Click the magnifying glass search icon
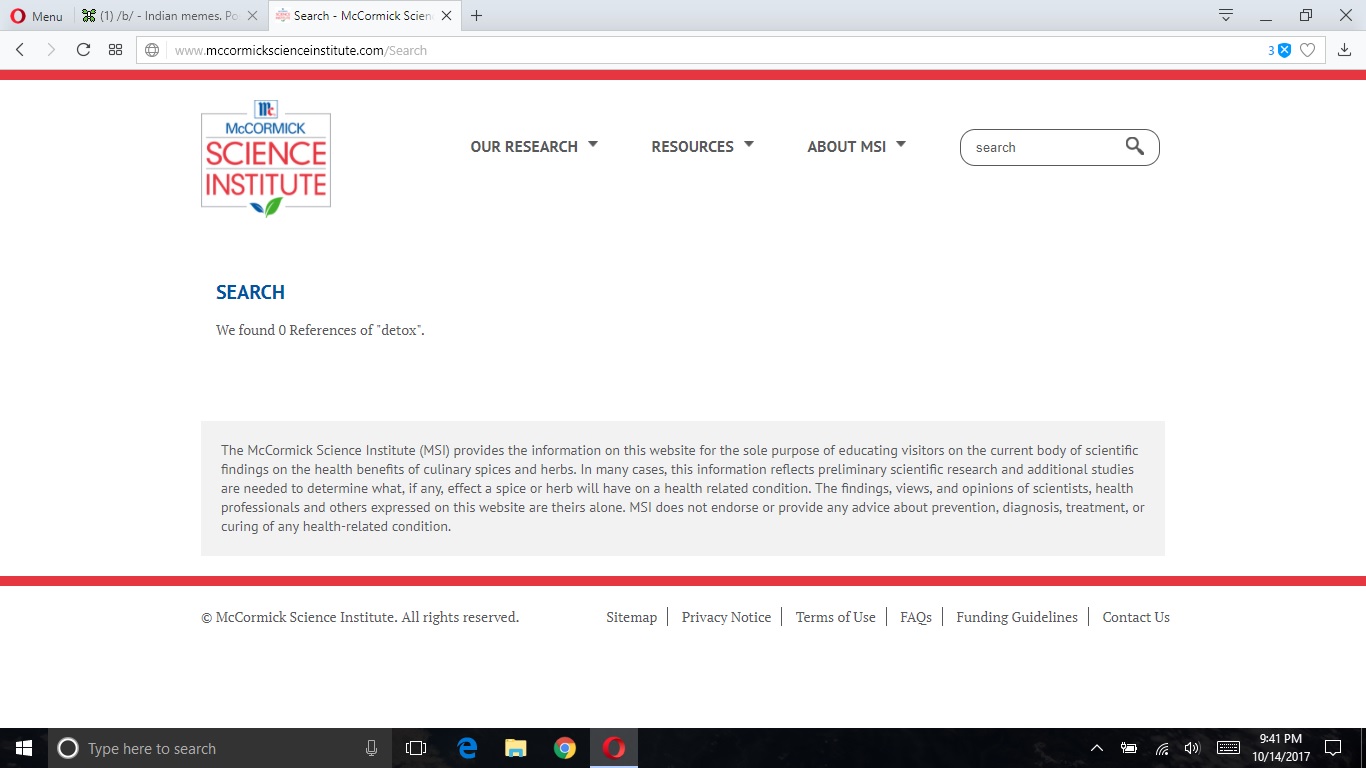Viewport: 1366px width, 768px height. (1134, 146)
